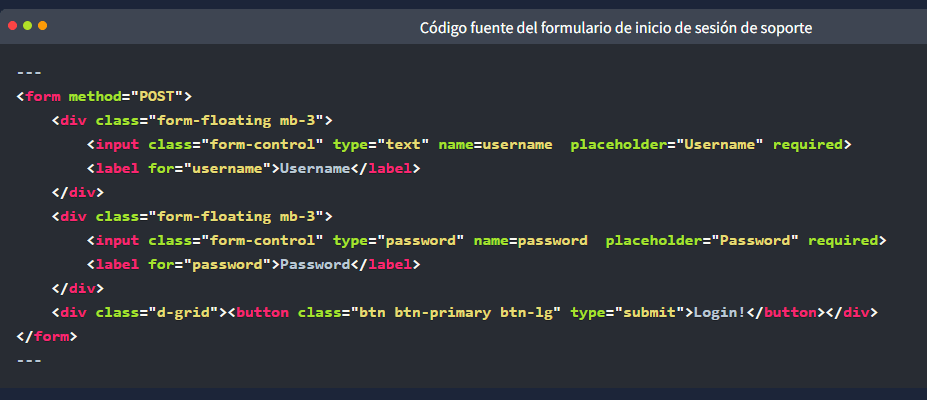The height and width of the screenshot is (400, 927).
Task: Click the type="password" attribute
Action: pyautogui.click(x=399, y=240)
